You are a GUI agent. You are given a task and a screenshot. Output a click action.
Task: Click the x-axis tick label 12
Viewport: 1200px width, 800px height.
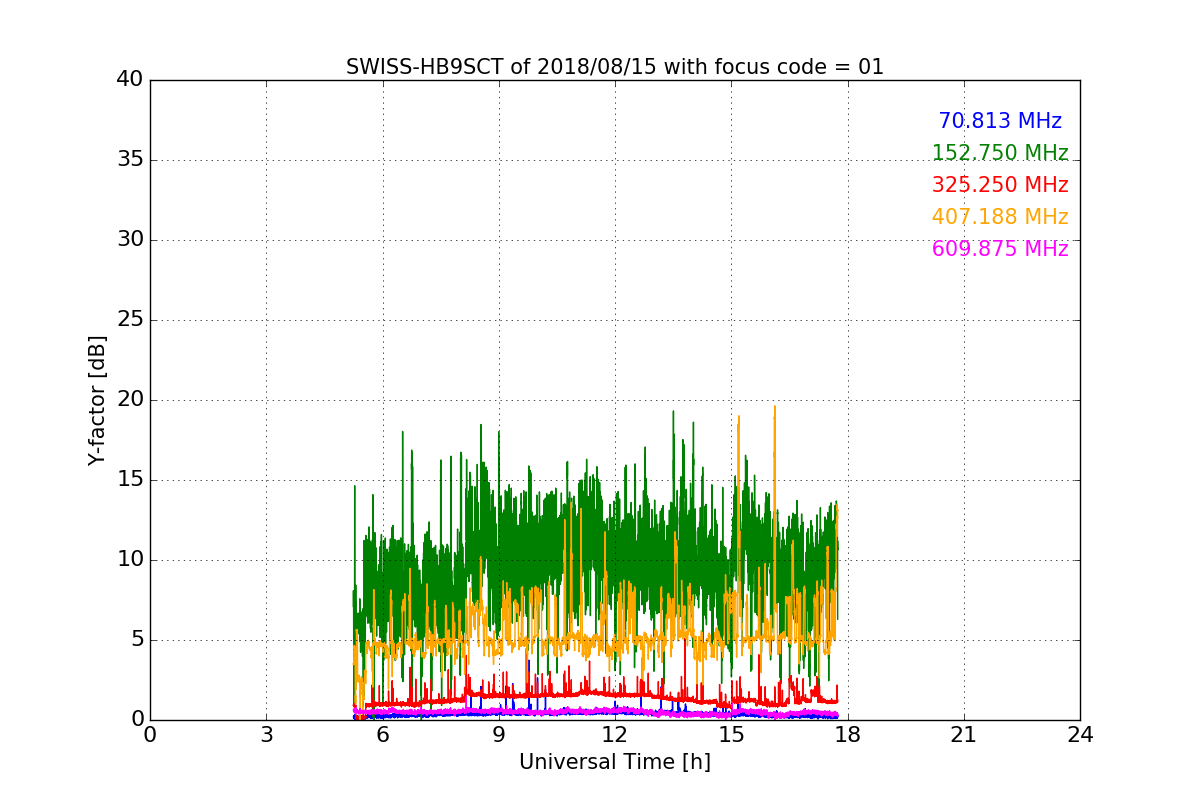tap(615, 735)
